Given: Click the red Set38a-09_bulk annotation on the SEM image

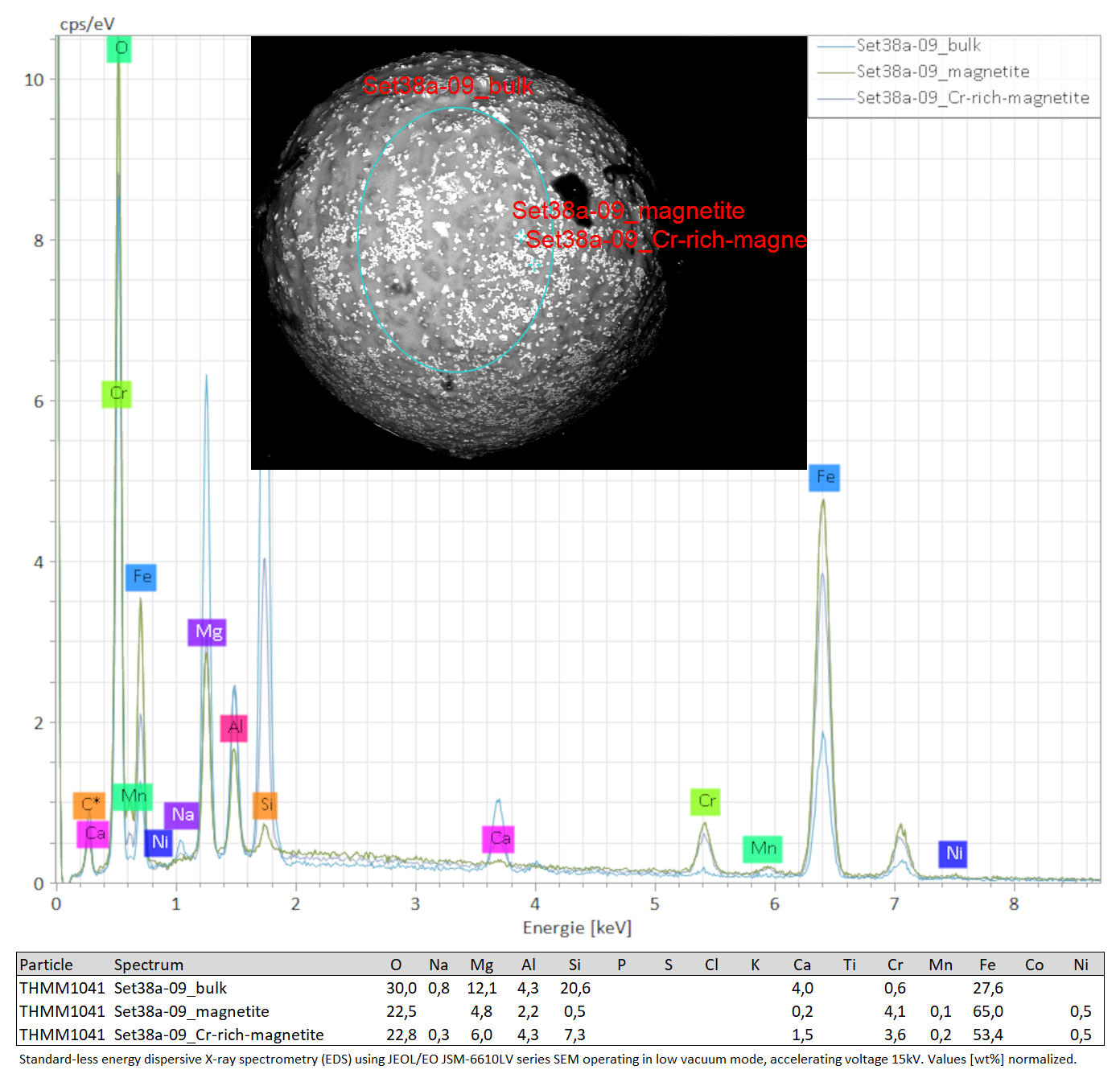Looking at the screenshot, I should tap(448, 85).
